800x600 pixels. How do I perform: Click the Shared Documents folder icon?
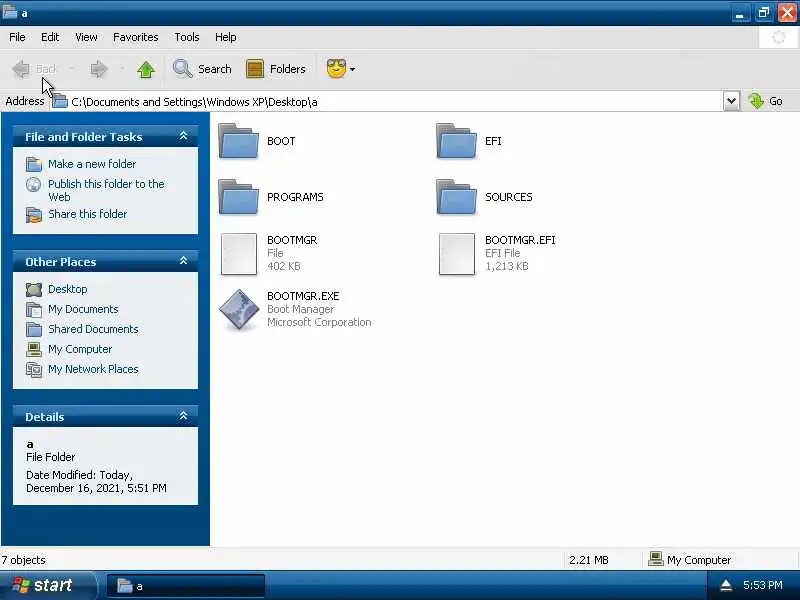pos(34,329)
